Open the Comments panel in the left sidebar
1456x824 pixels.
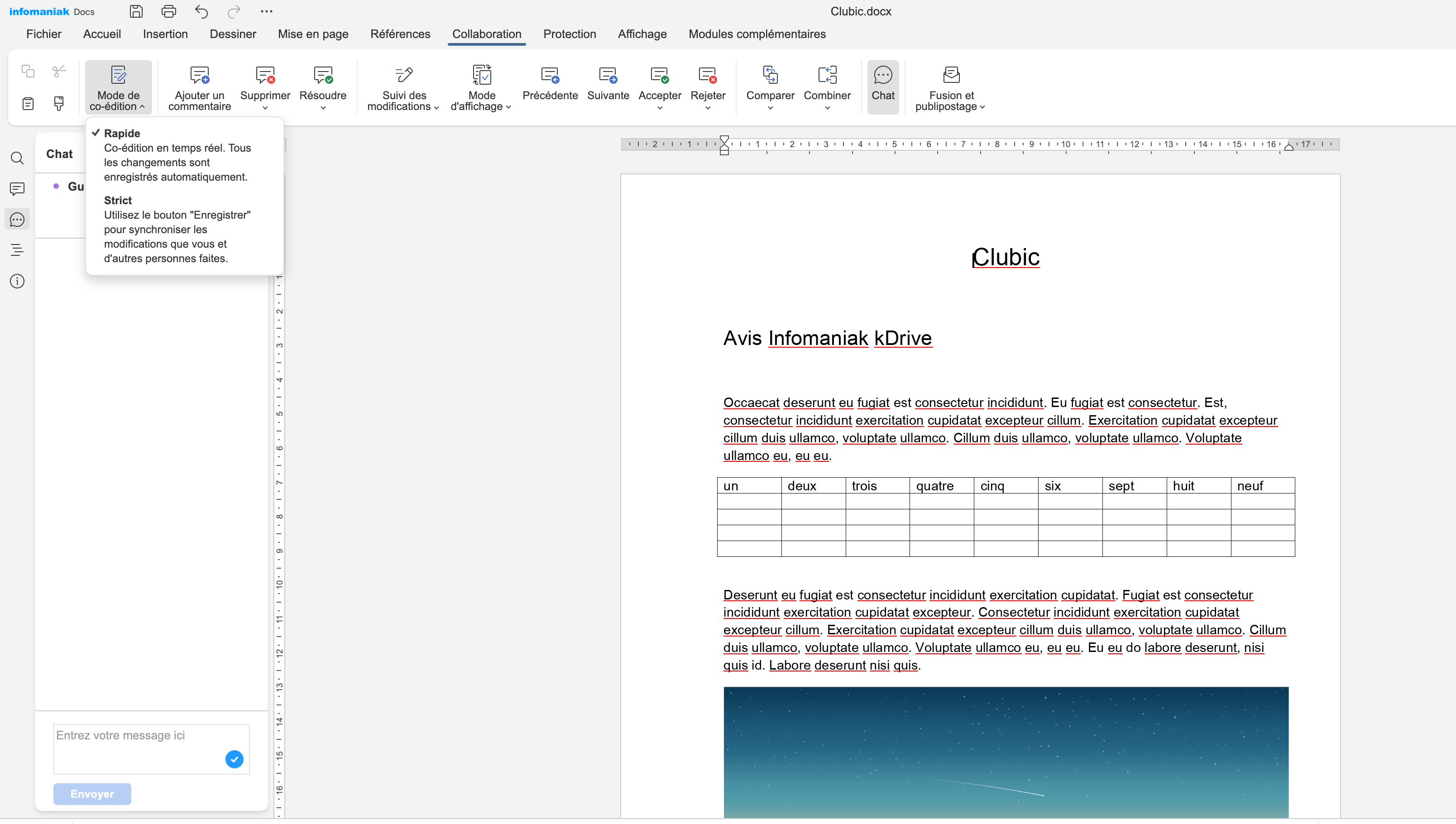(x=18, y=188)
